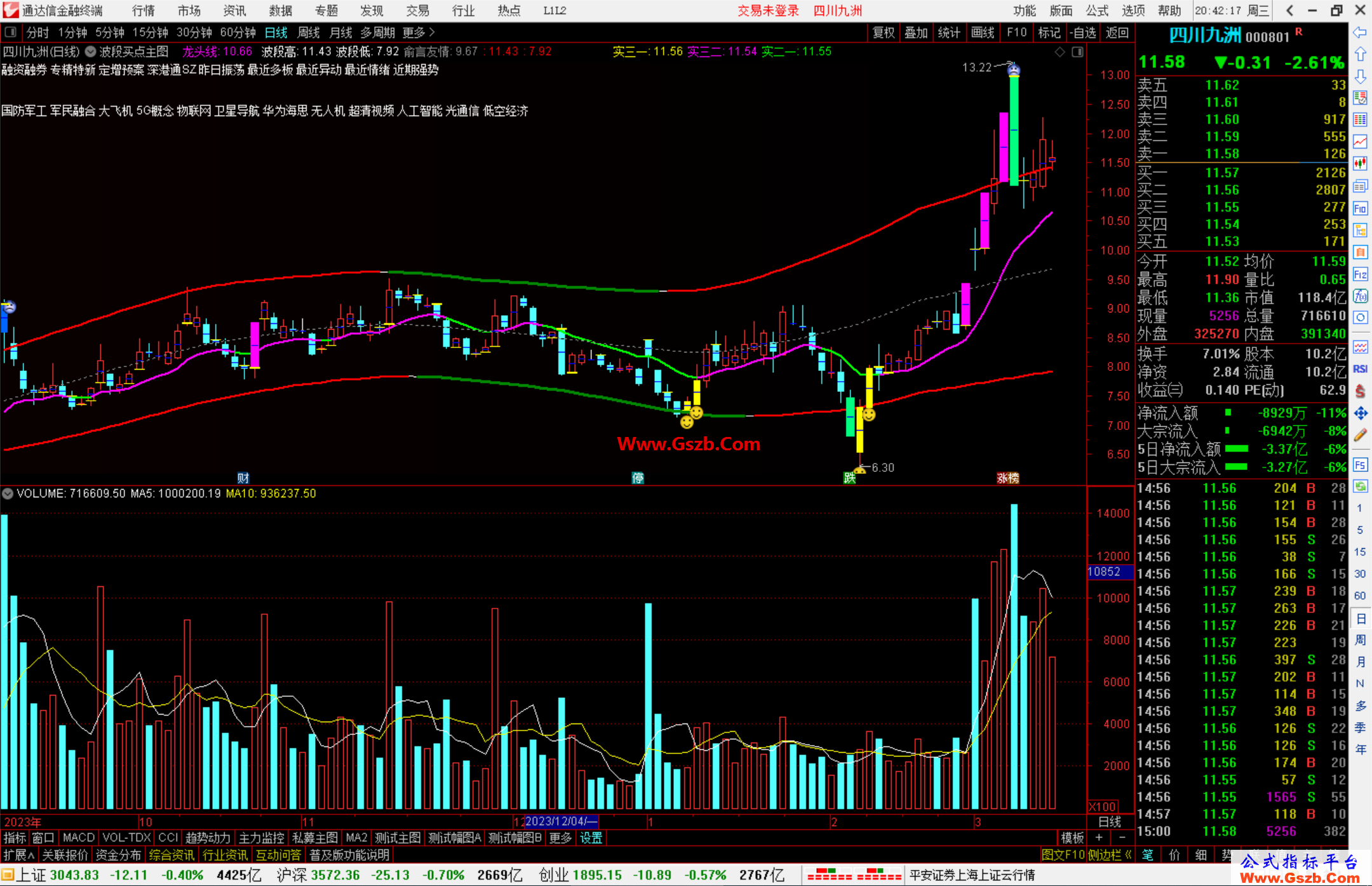Viewport: 1372px width, 886px height.
Task: Open the 模板 template selector
Action: click(1073, 838)
